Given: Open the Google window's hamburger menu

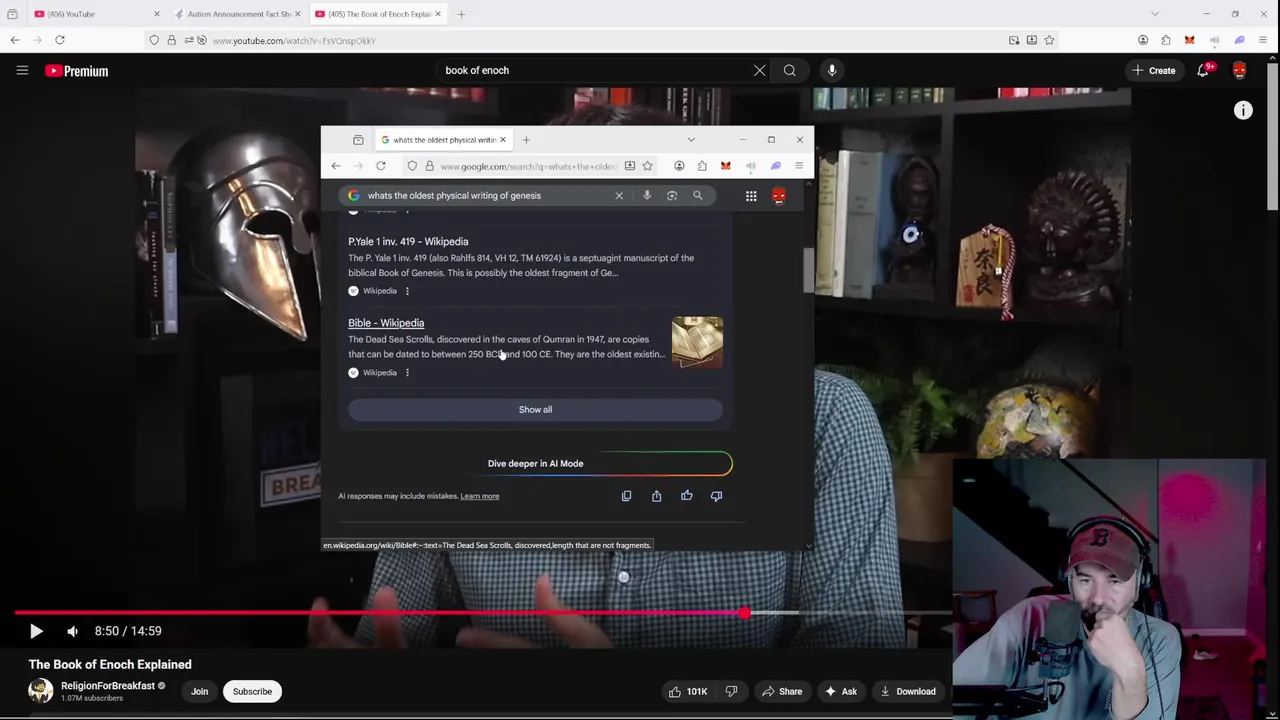Looking at the screenshot, I should pyautogui.click(x=799, y=166).
